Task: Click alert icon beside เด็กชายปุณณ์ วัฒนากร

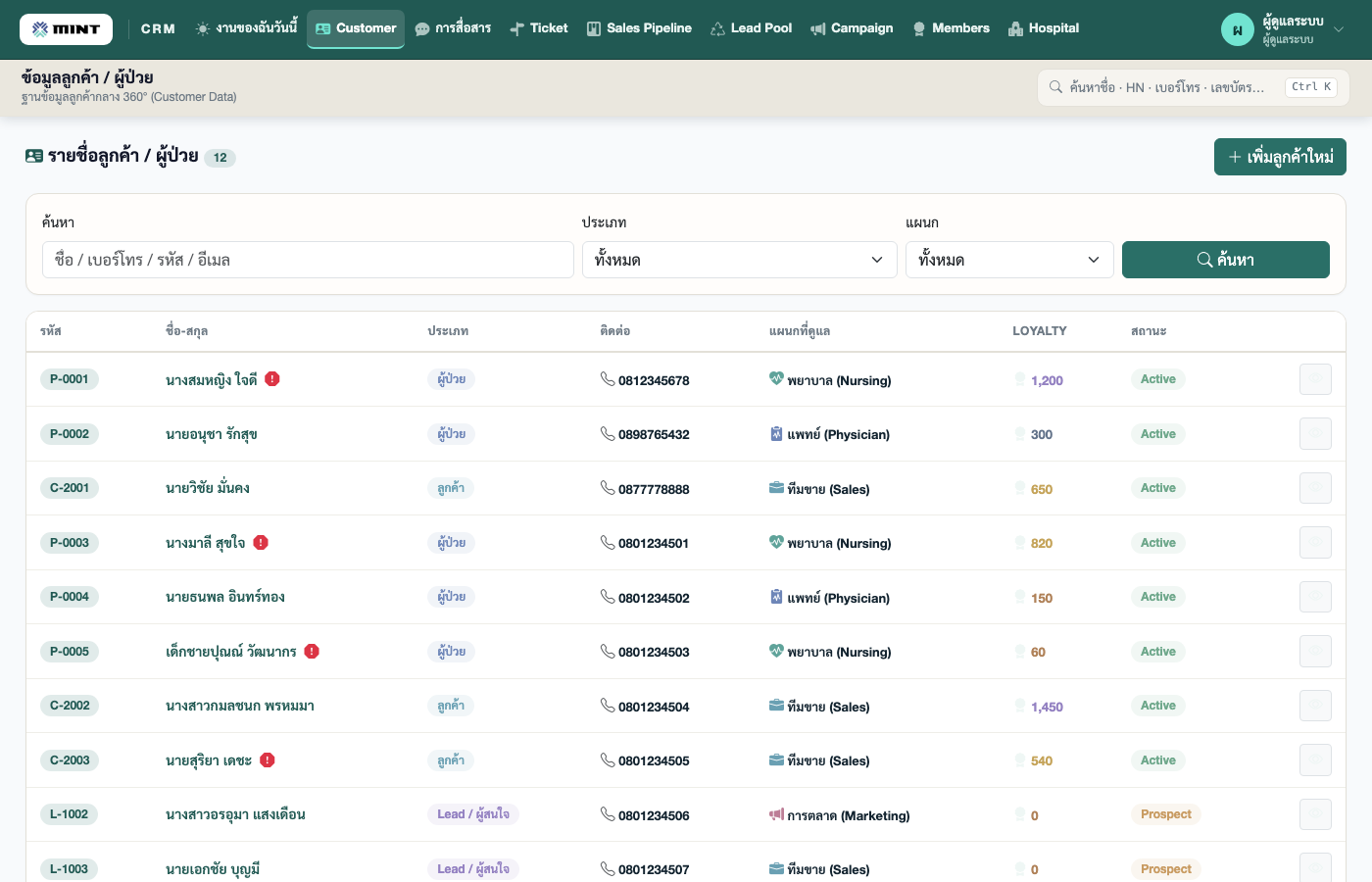Action: (x=312, y=651)
